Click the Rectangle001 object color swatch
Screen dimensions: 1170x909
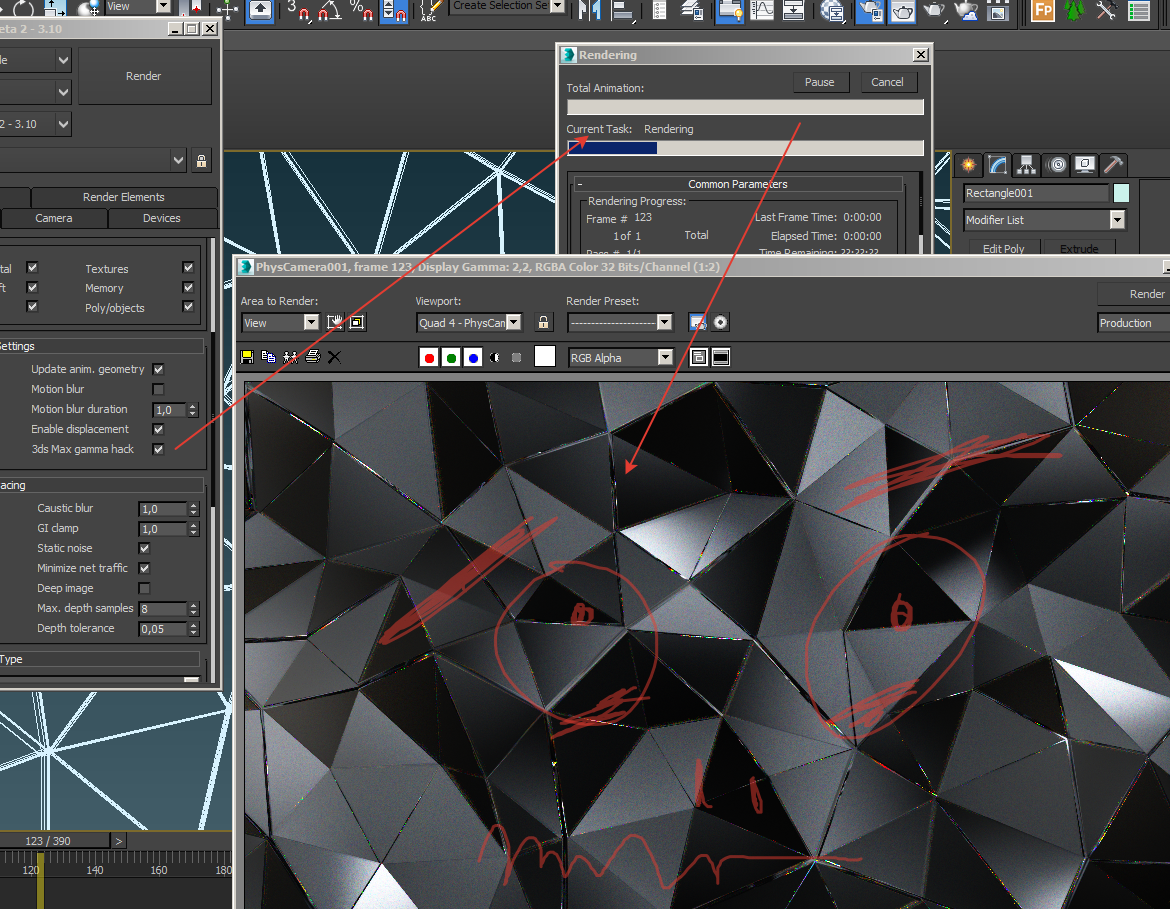point(1121,193)
